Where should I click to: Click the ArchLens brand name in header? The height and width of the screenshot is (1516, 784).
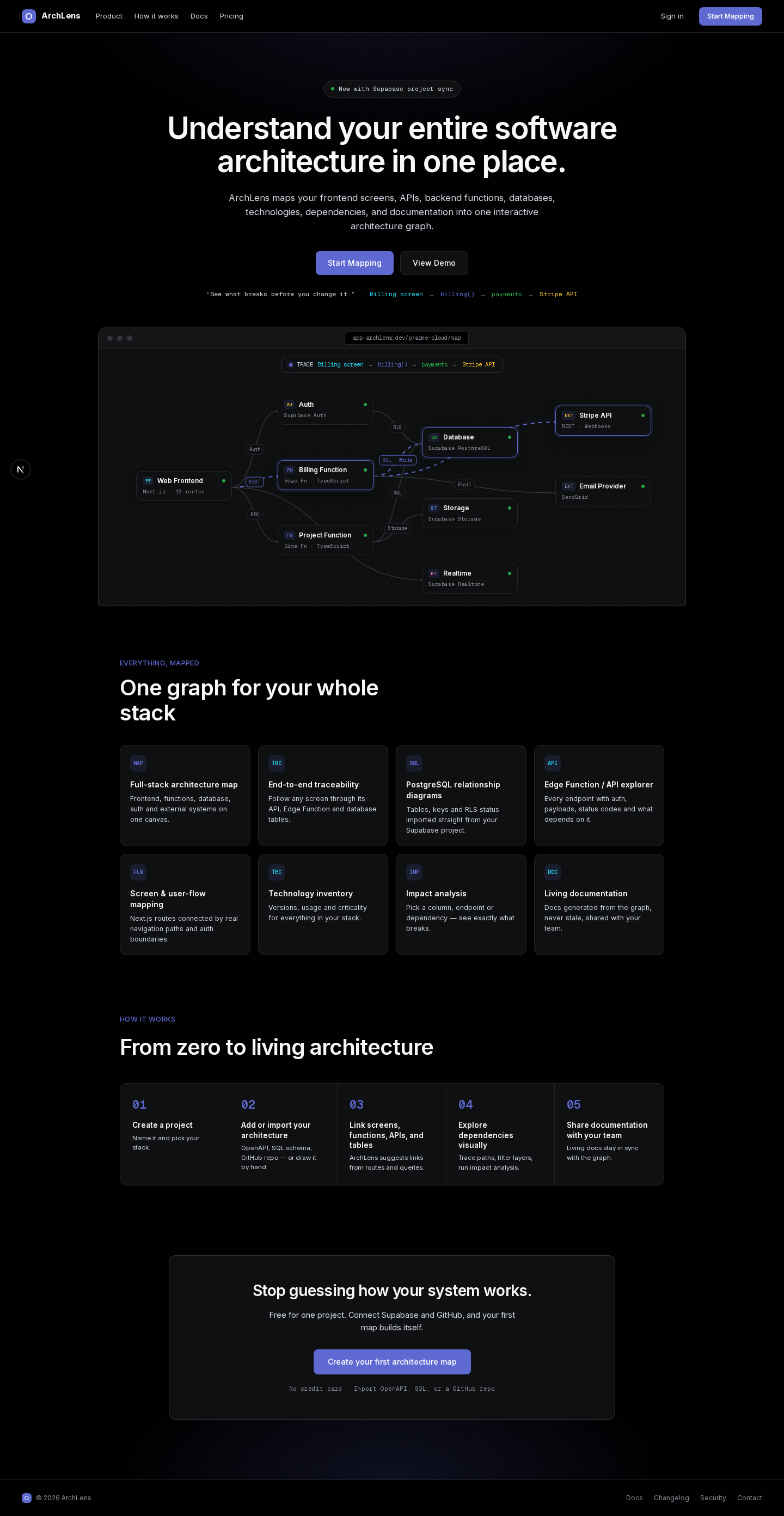click(x=60, y=16)
